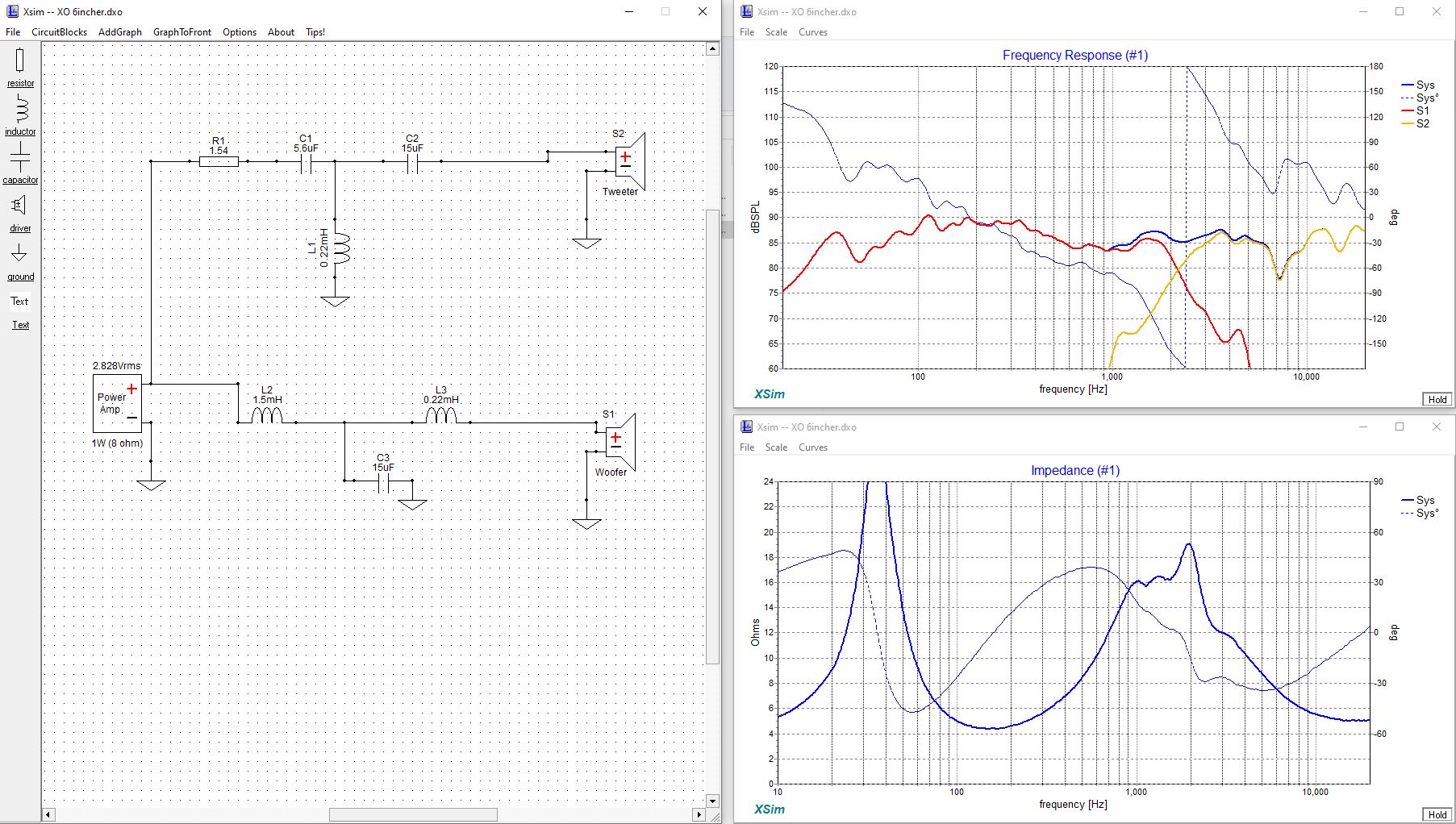
Task: Click inductor L2 1.5mH symbol
Action: [267, 415]
